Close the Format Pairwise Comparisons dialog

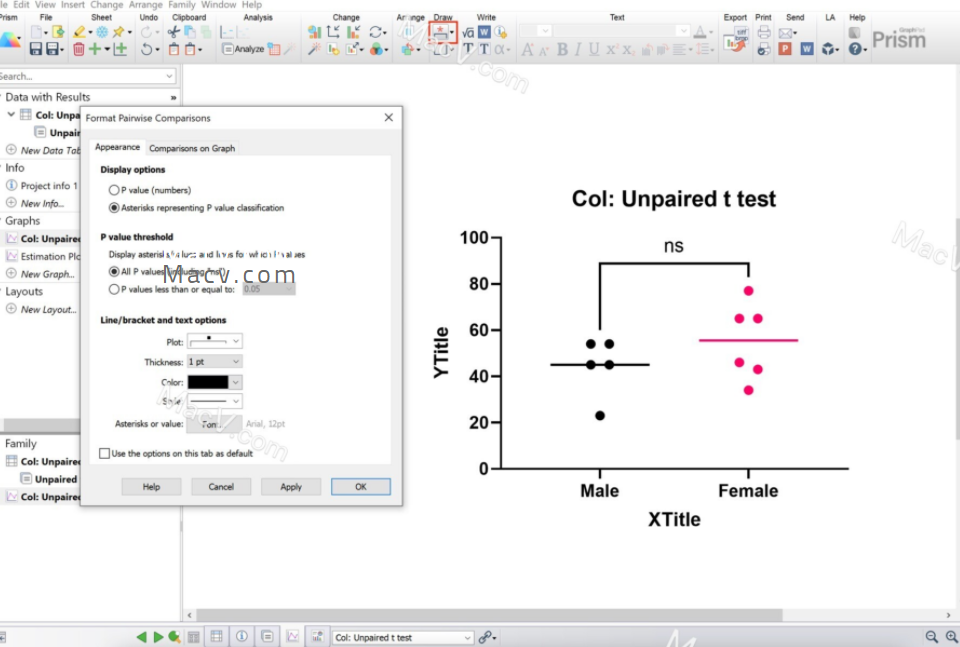[x=388, y=118]
